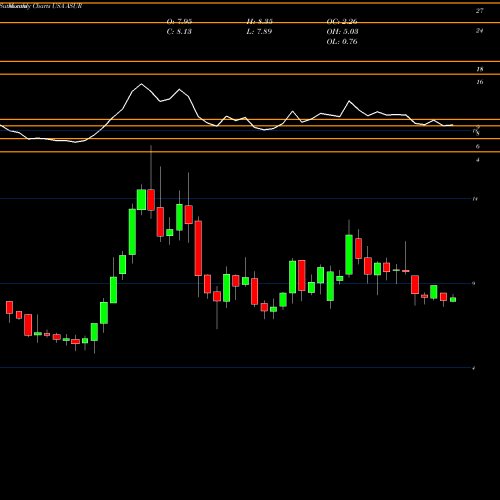The height and width of the screenshot is (500, 500).
Task: Click the axis label 27
Action: (x=479, y=11)
